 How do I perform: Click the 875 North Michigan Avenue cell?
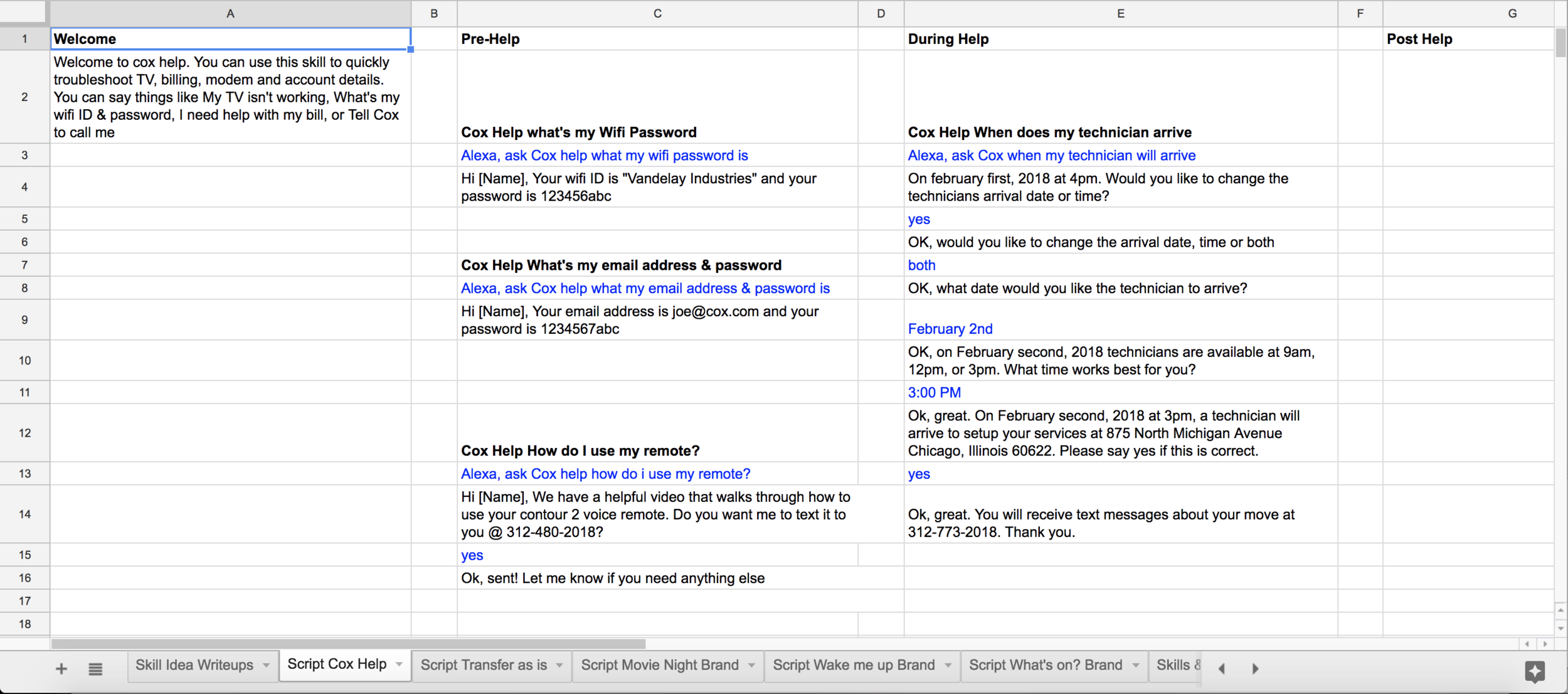coord(1121,433)
